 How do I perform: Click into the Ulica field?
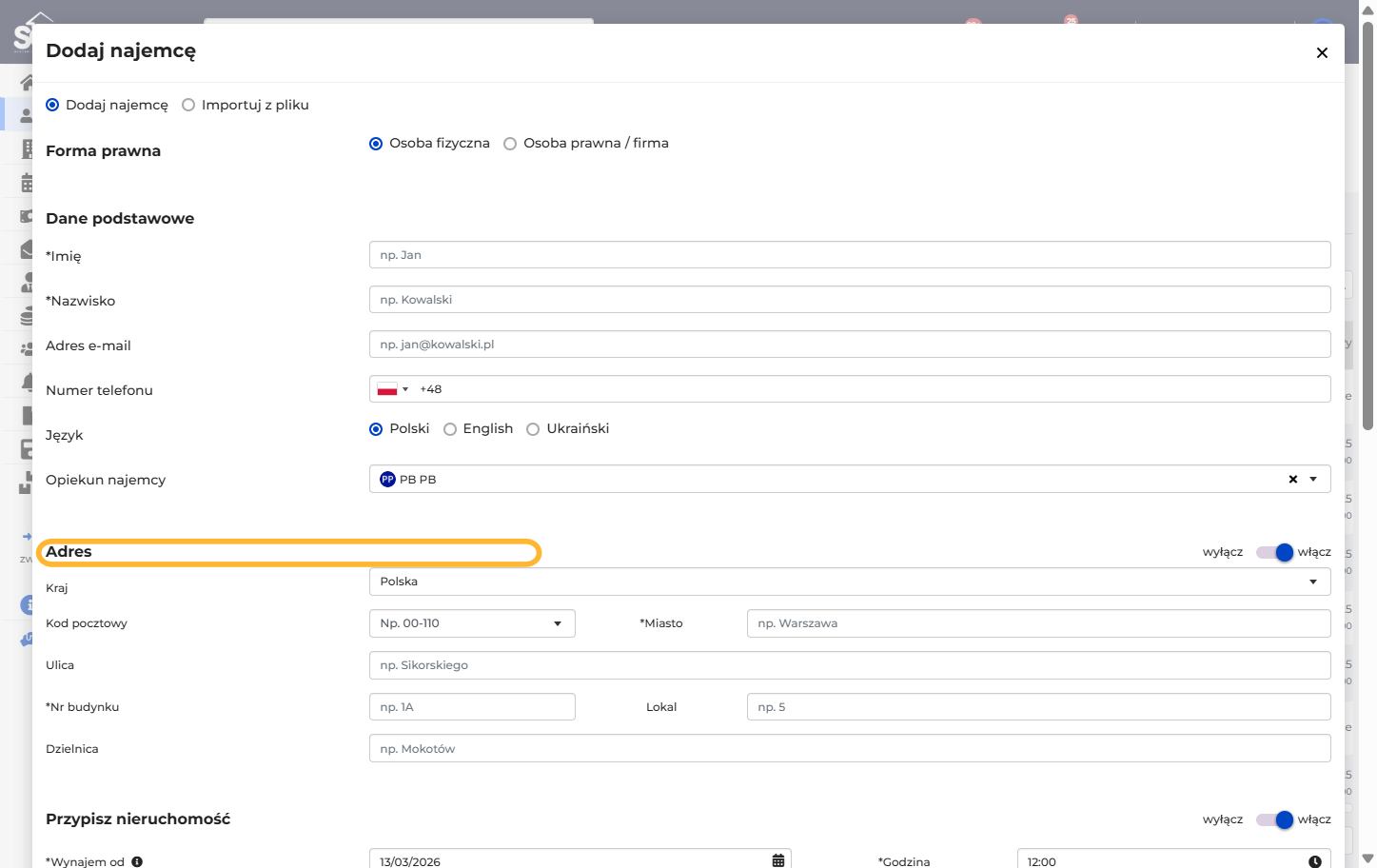[850, 665]
